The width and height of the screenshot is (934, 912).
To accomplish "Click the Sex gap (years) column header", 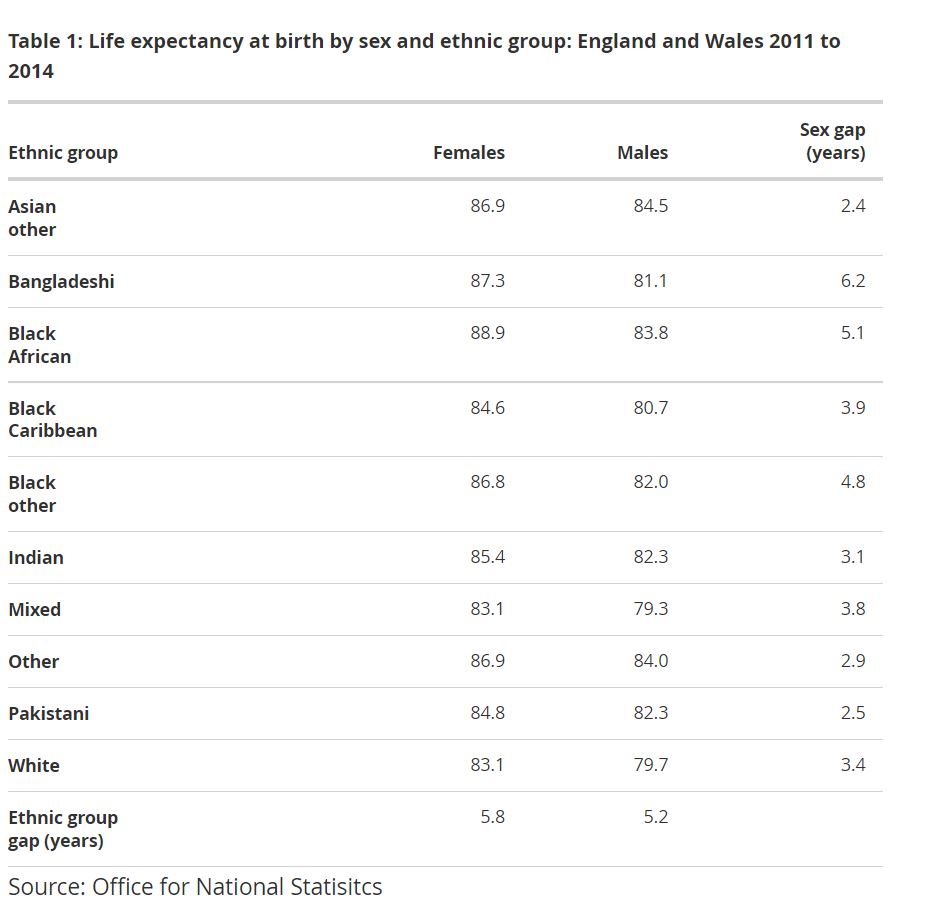I will tap(832, 141).
